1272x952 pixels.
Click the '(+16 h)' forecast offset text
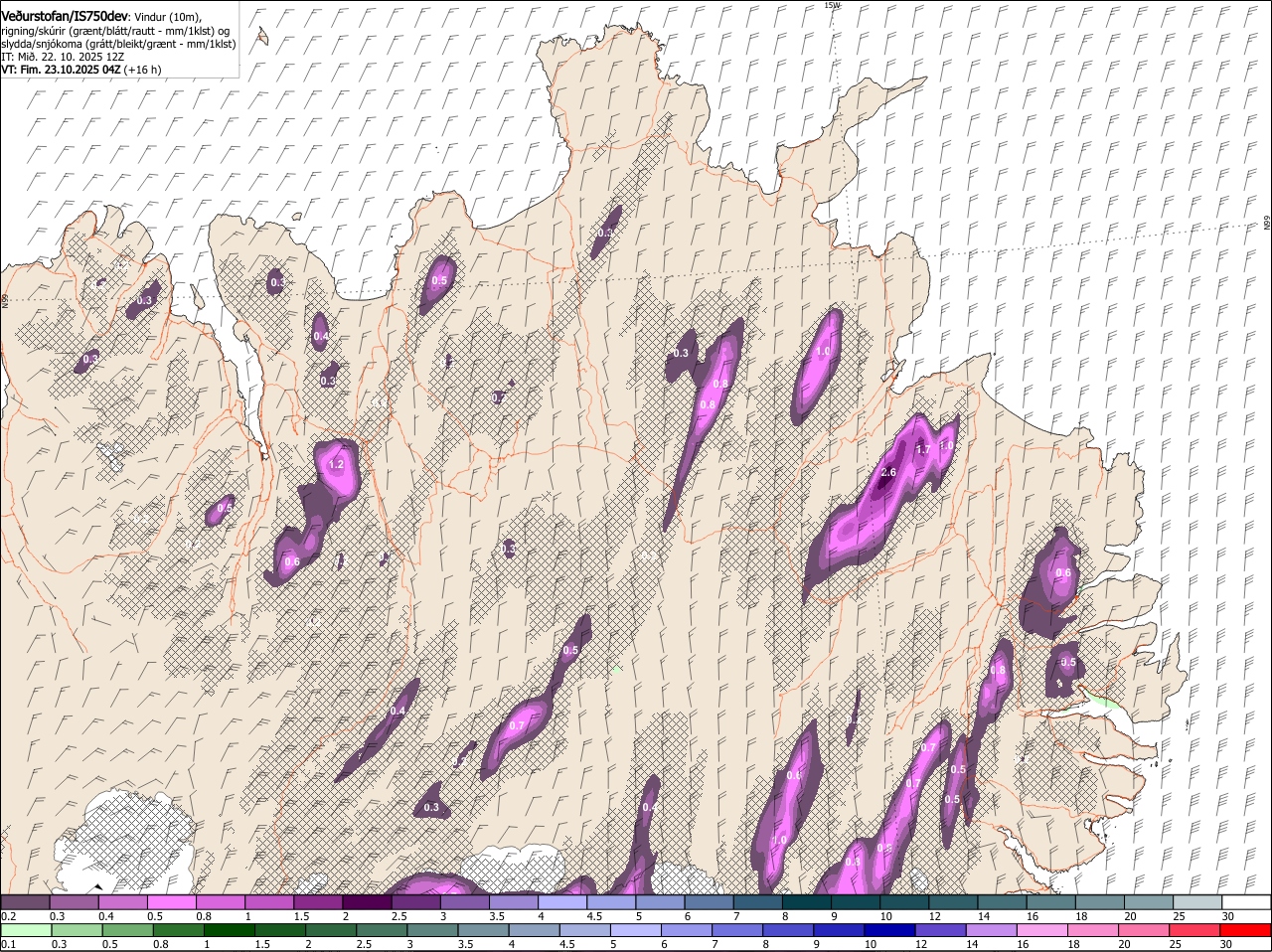click(x=143, y=71)
